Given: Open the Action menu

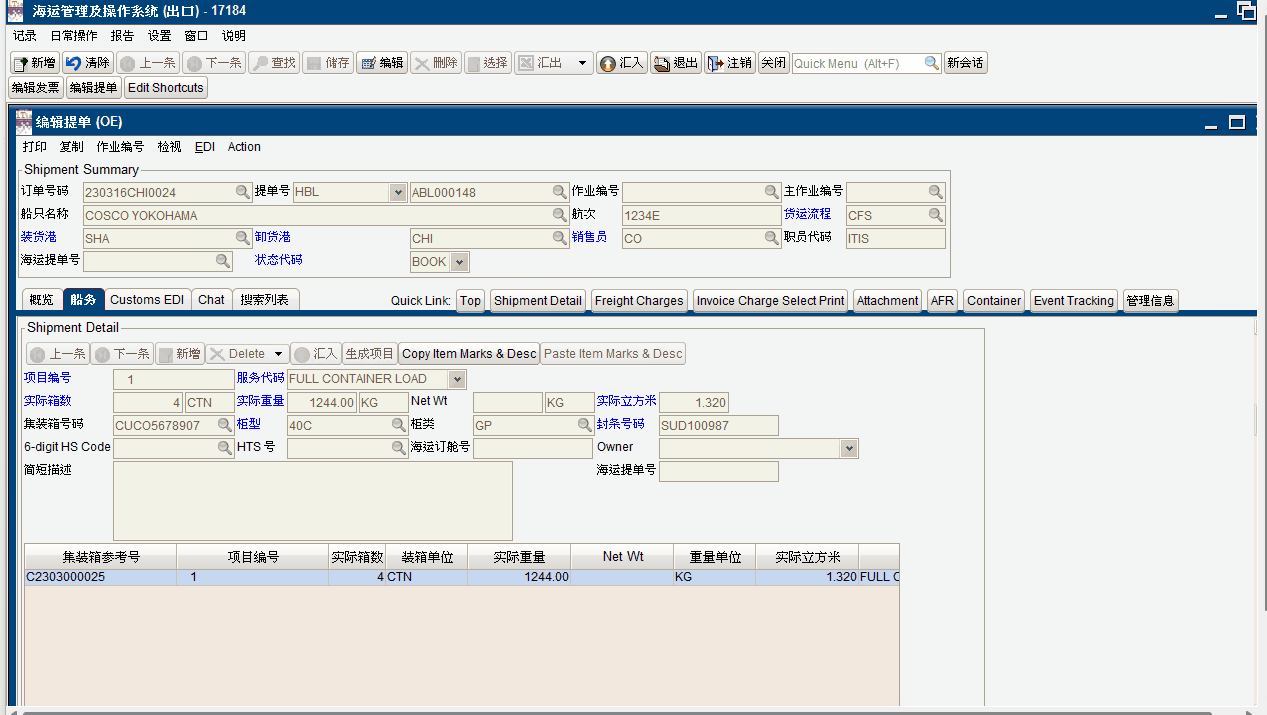Looking at the screenshot, I should pos(244,147).
